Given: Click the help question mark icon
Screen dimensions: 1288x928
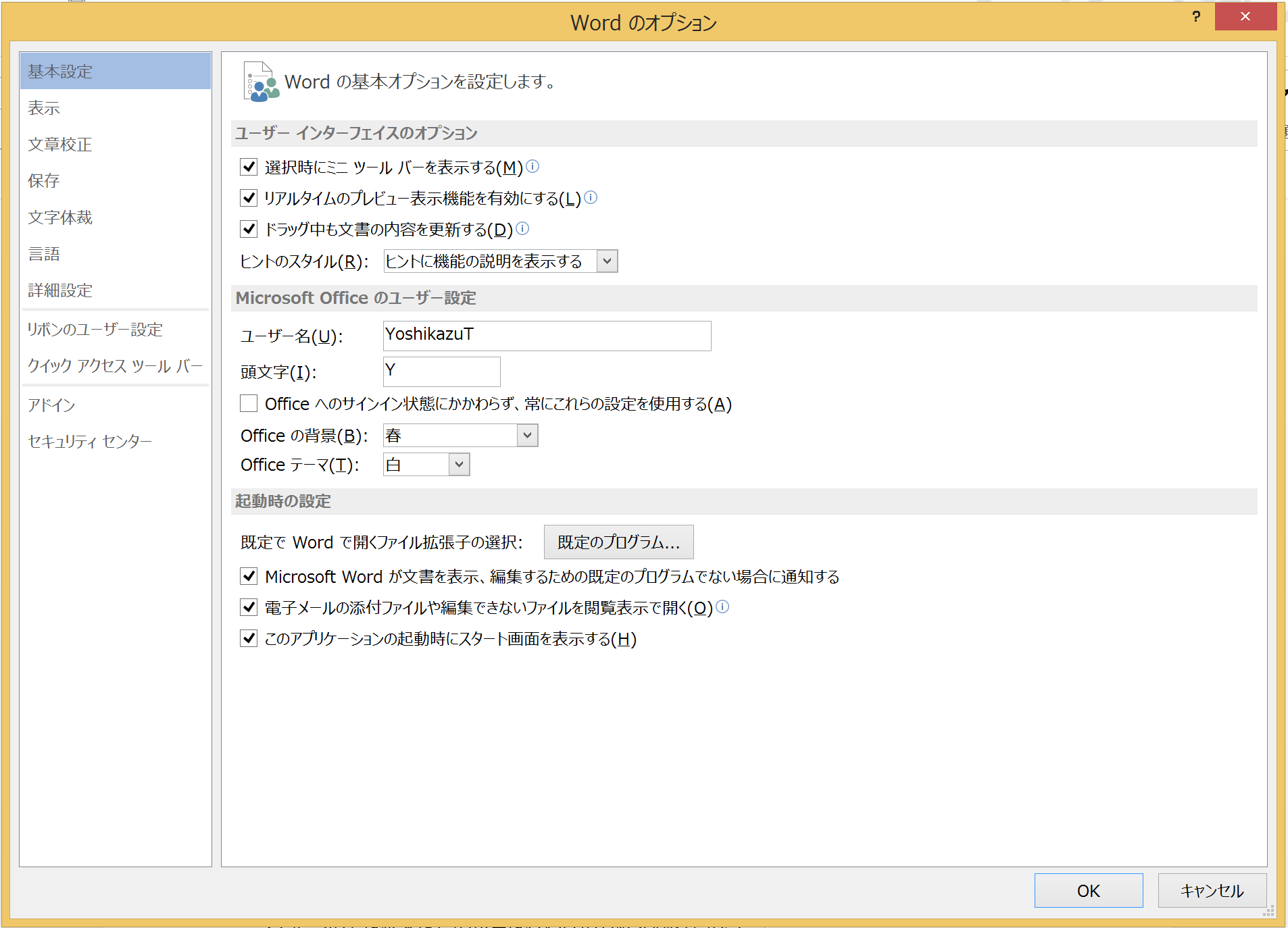Looking at the screenshot, I should pyautogui.click(x=1196, y=16).
